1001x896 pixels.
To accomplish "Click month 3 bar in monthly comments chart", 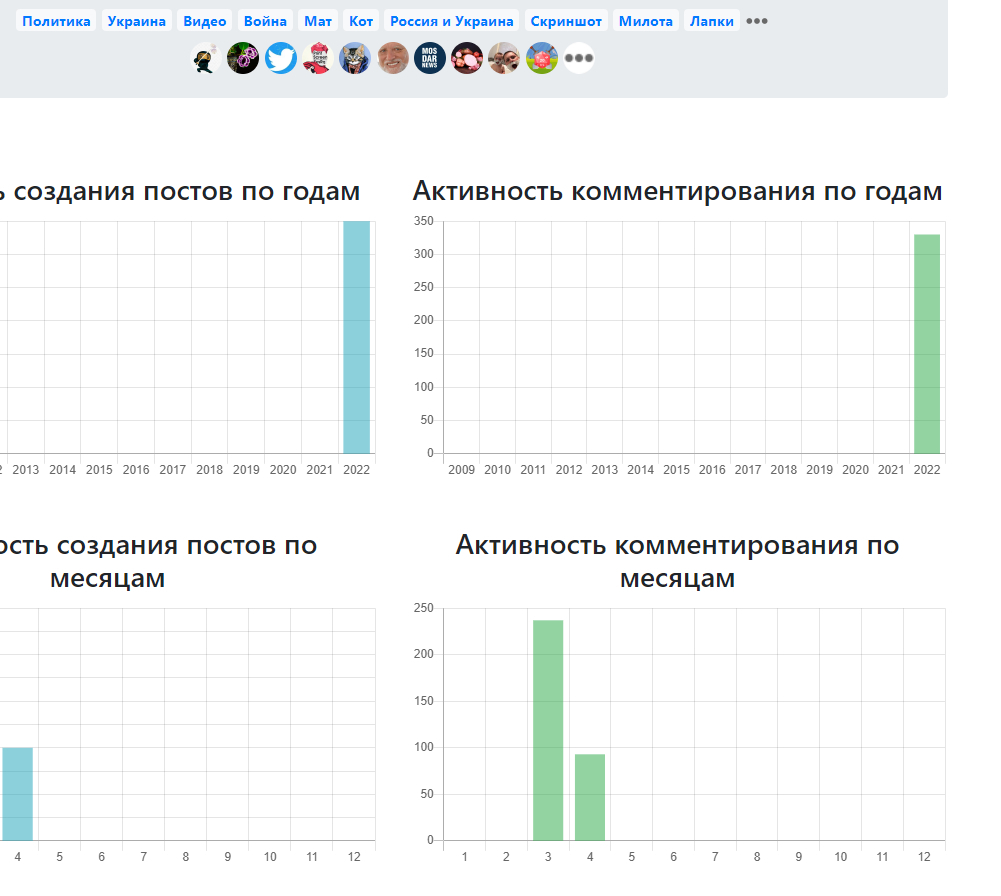I will [548, 730].
